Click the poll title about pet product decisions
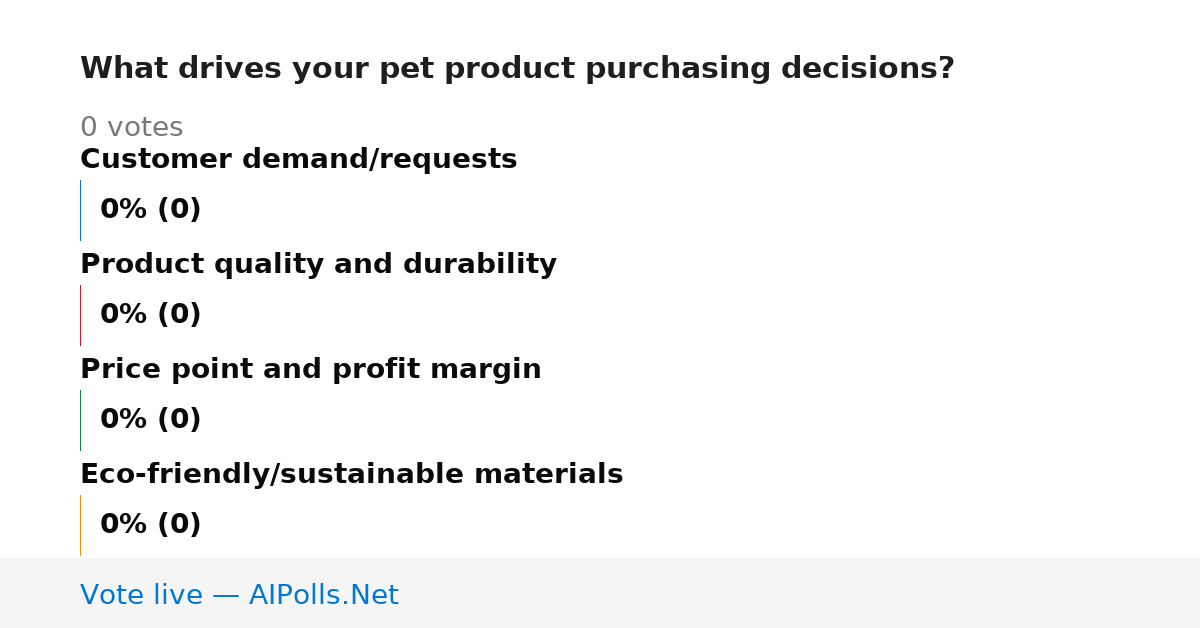 [517, 69]
